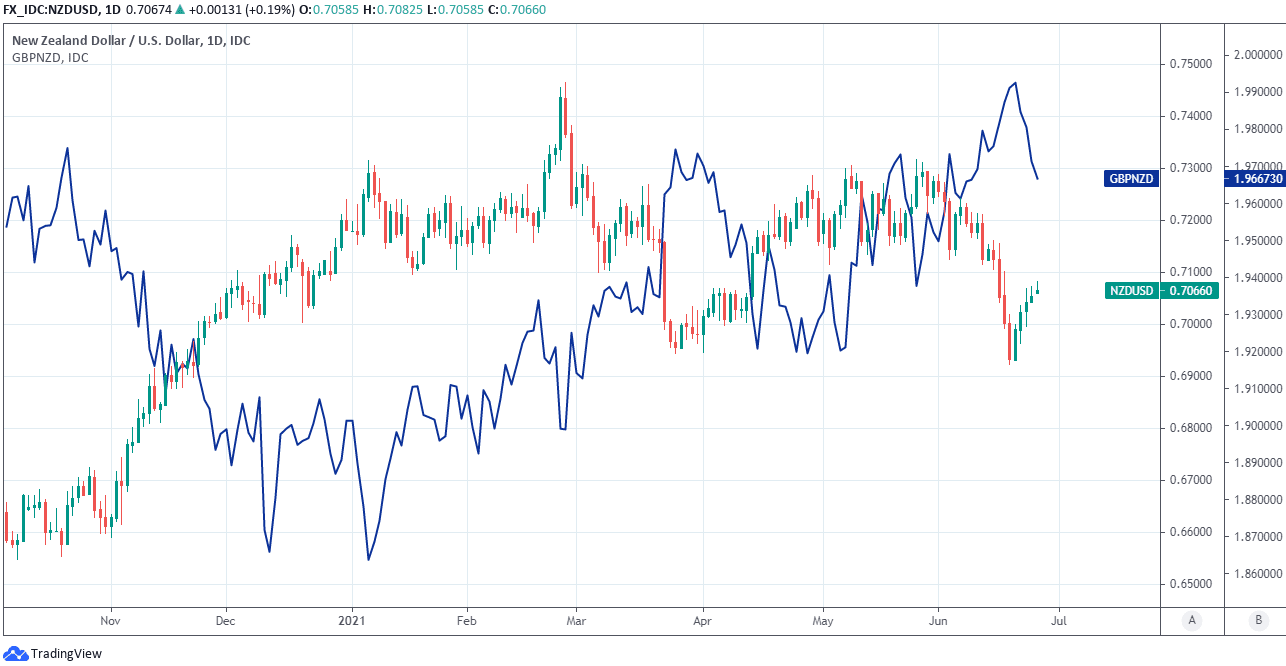
Task: Select the blue GBPNZD series label
Action: 1130,179
